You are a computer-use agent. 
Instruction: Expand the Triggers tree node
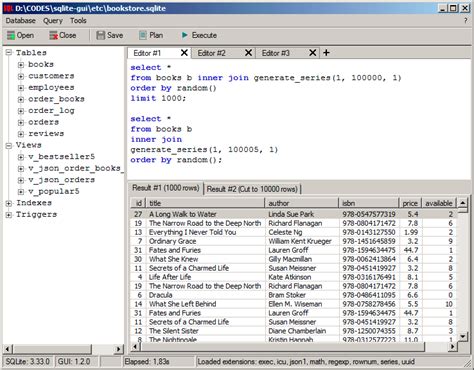pyautogui.click(x=9, y=214)
